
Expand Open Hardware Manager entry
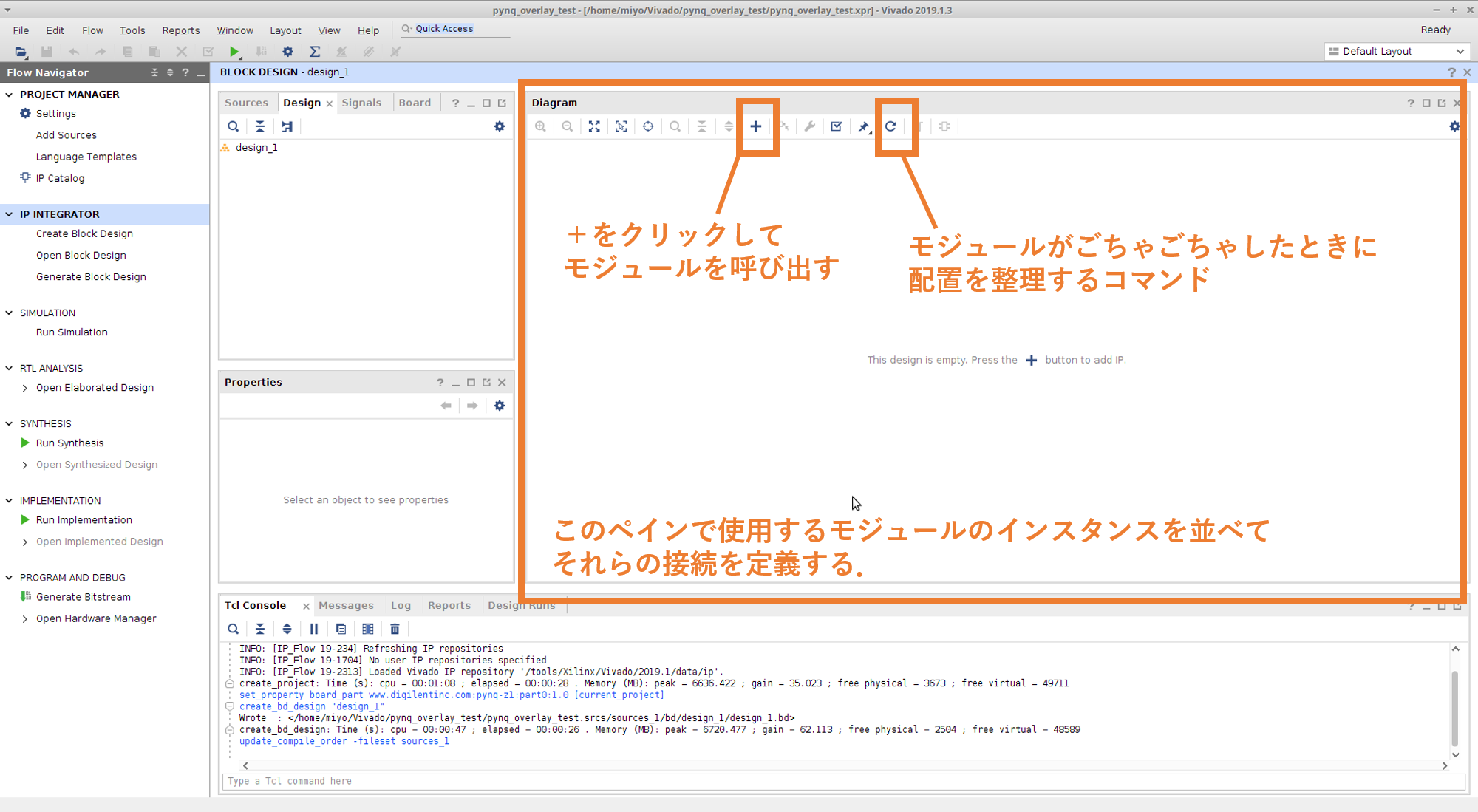[25, 619]
